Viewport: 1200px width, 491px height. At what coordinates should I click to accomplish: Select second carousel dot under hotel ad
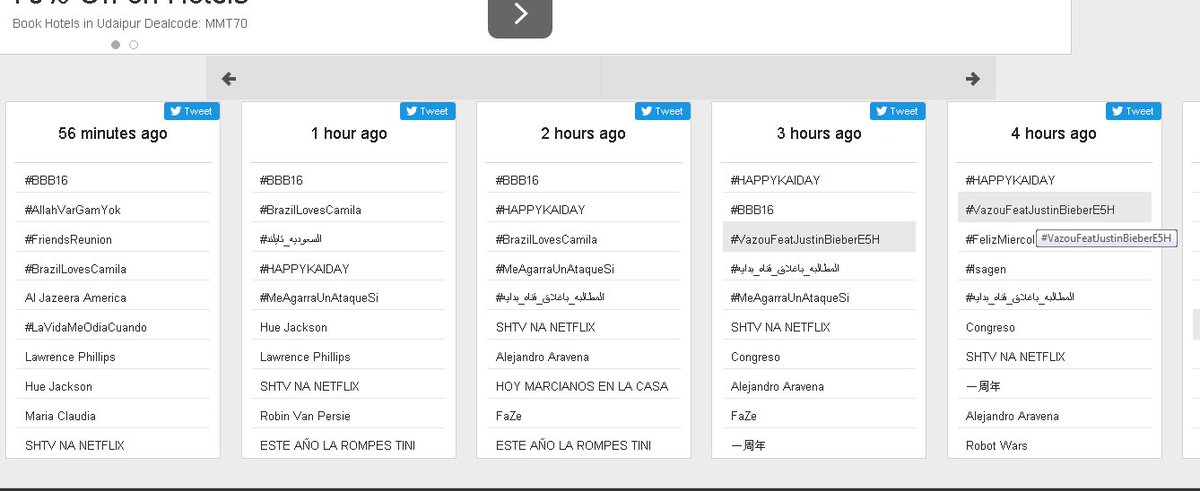[x=134, y=45]
